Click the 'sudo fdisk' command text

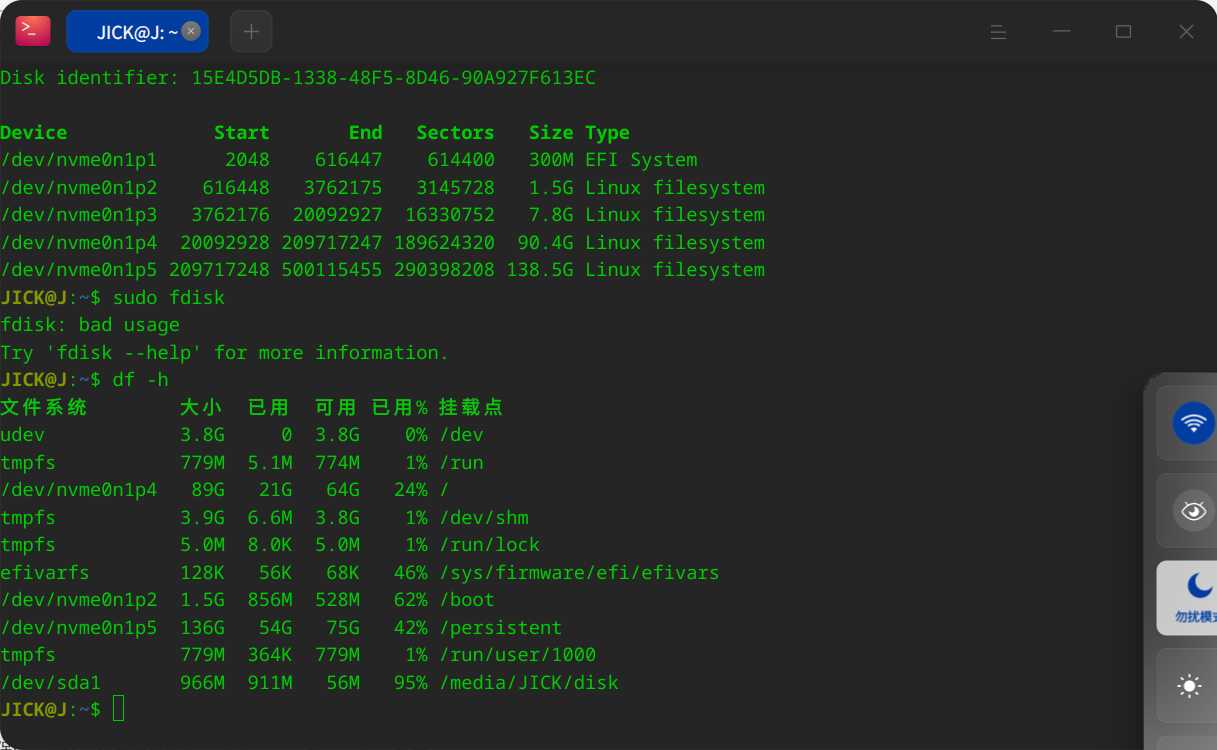point(169,297)
